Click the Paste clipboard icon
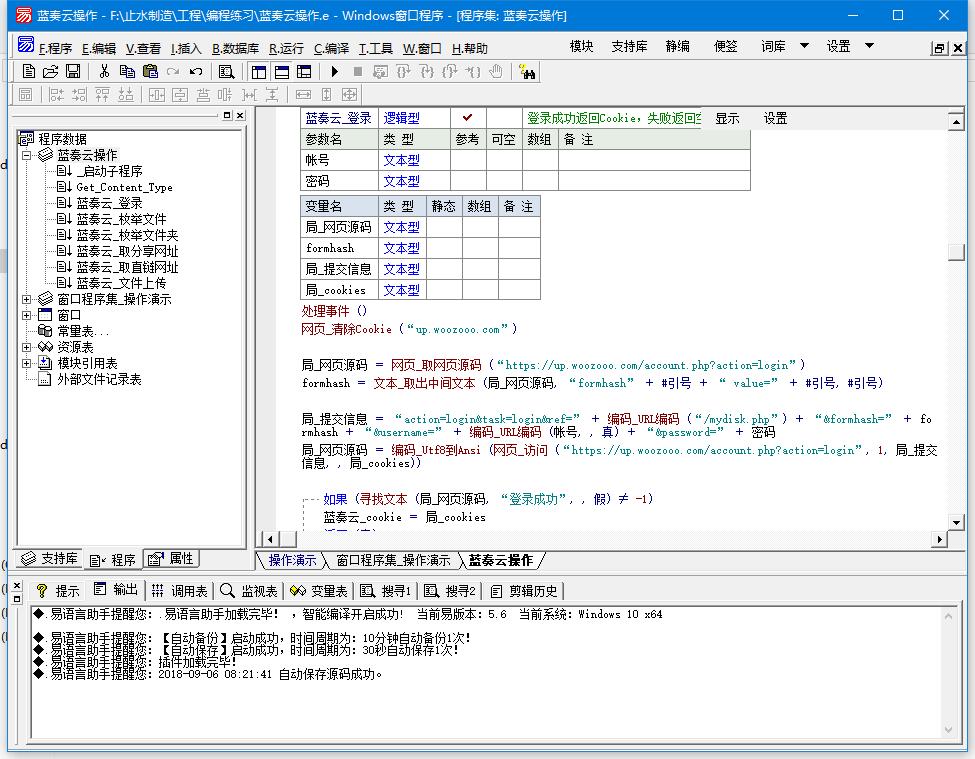Viewport: 975px width, 759px height. [150, 71]
